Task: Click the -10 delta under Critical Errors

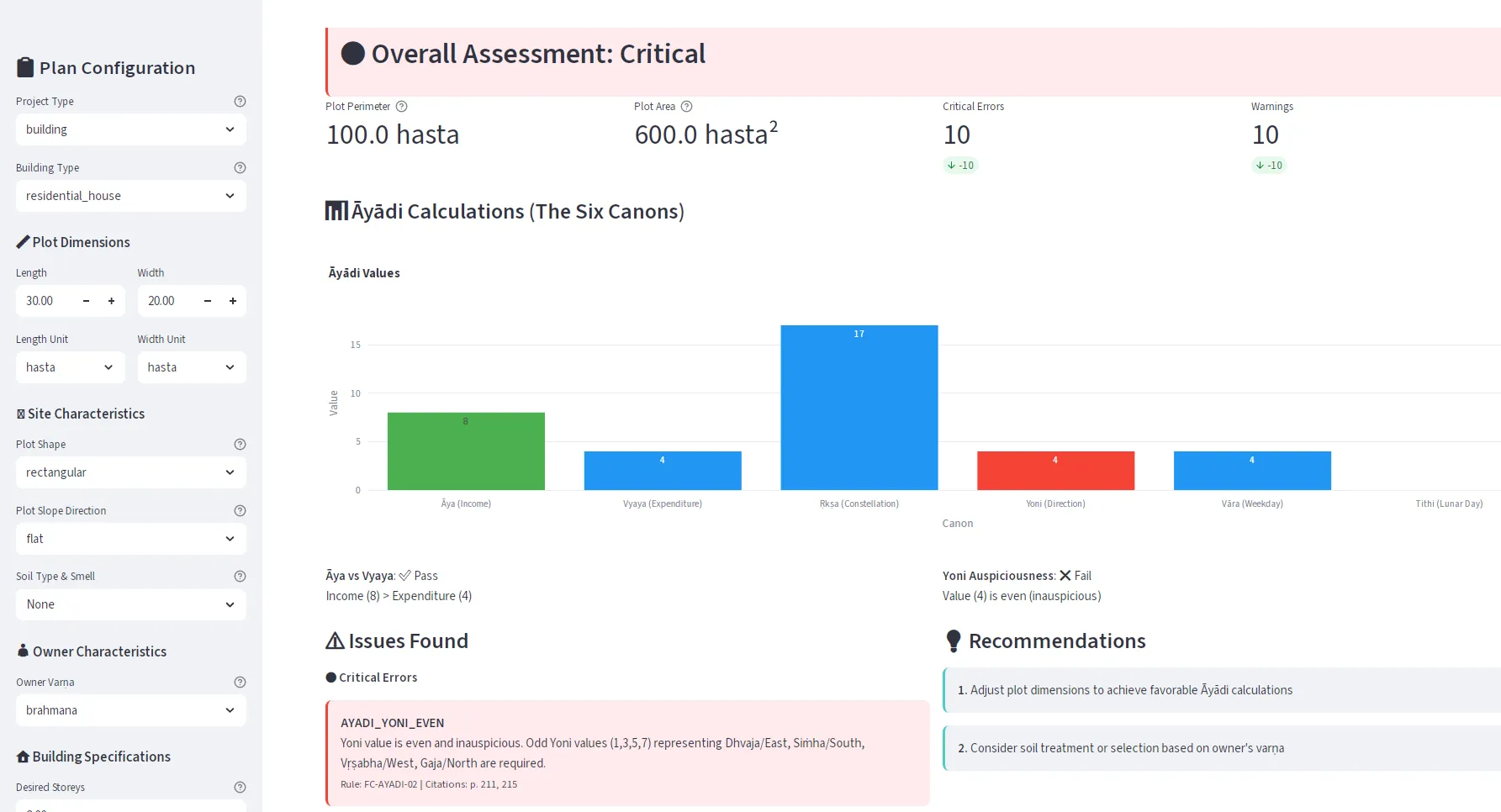Action: click(x=960, y=166)
